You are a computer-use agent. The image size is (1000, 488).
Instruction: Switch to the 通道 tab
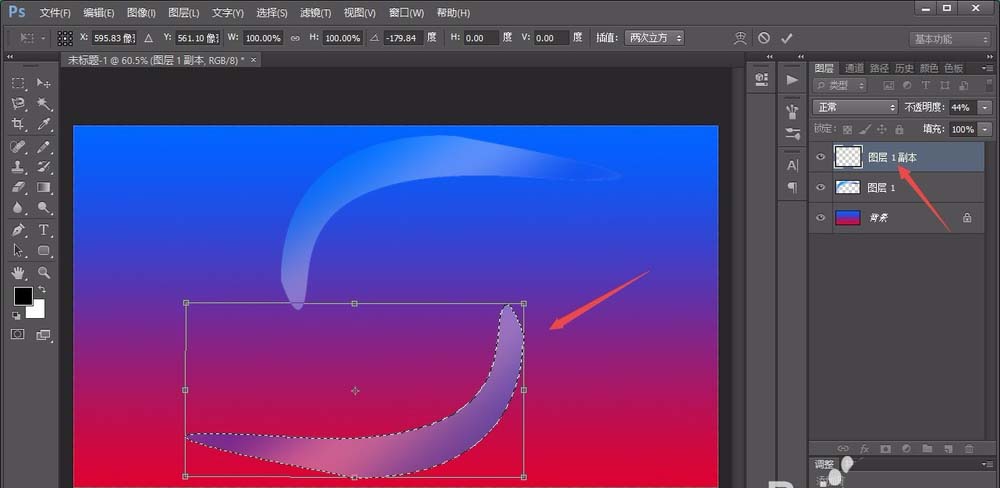pyautogui.click(x=854, y=68)
